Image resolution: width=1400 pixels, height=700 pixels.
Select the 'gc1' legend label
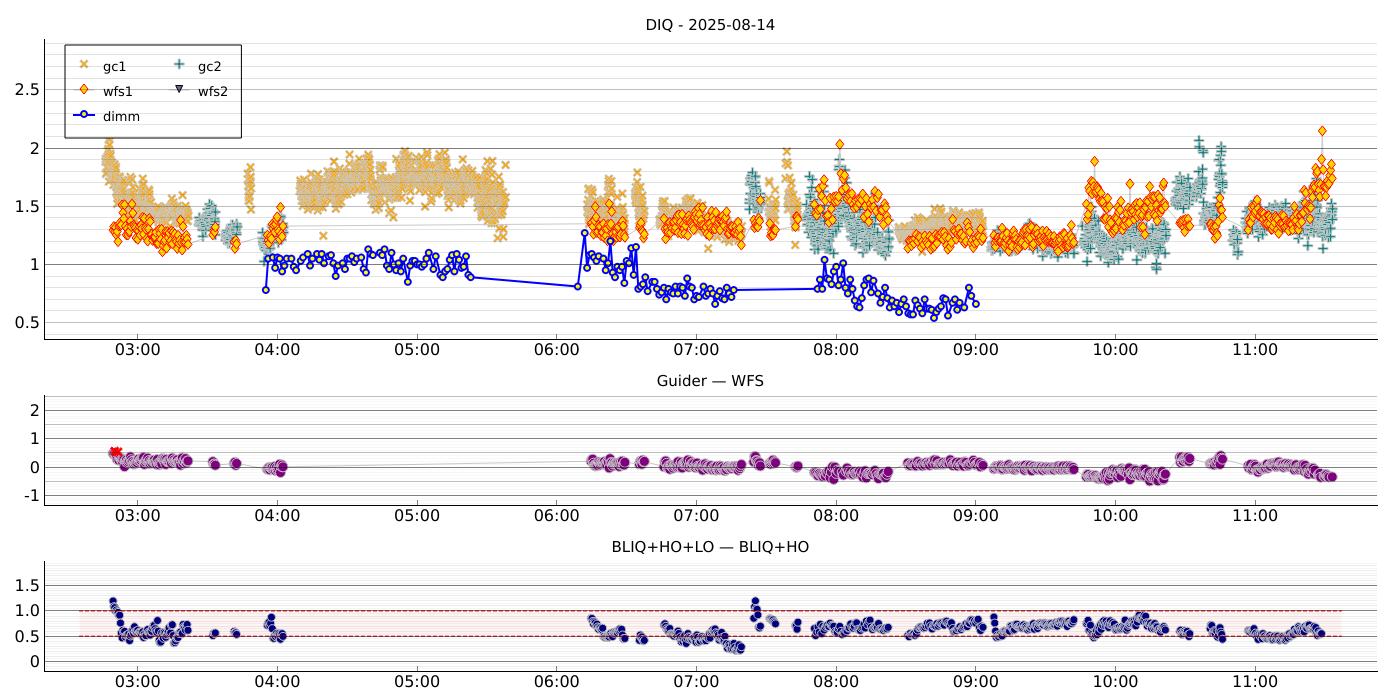pos(115,67)
